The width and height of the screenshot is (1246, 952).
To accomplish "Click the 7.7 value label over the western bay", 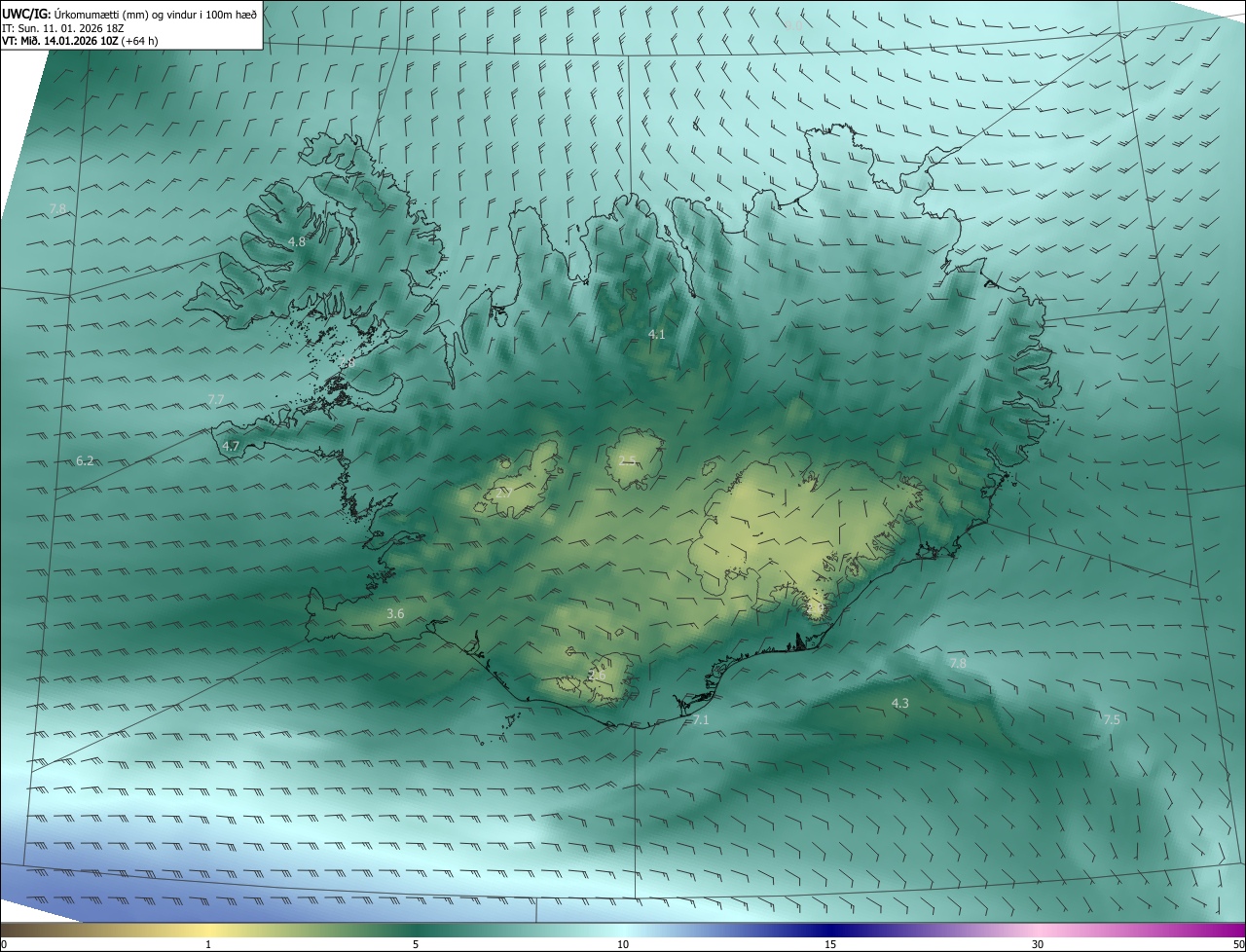I will (216, 399).
